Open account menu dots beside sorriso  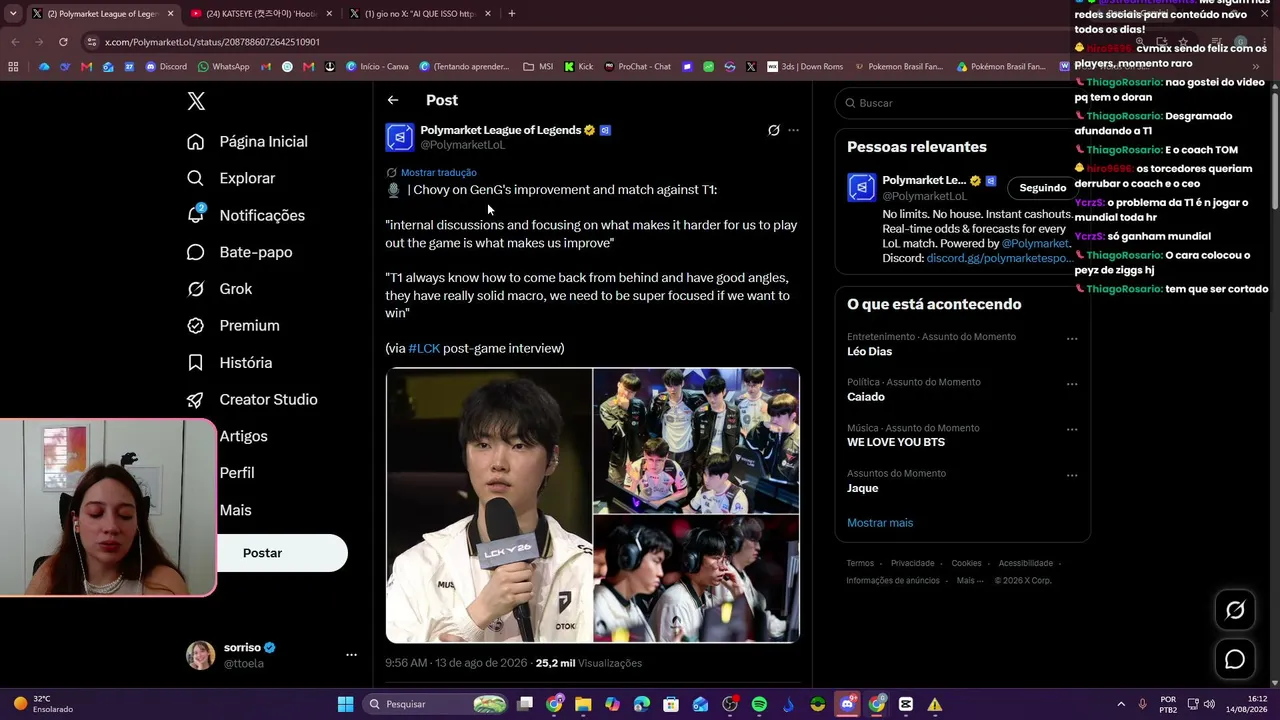[x=351, y=655]
